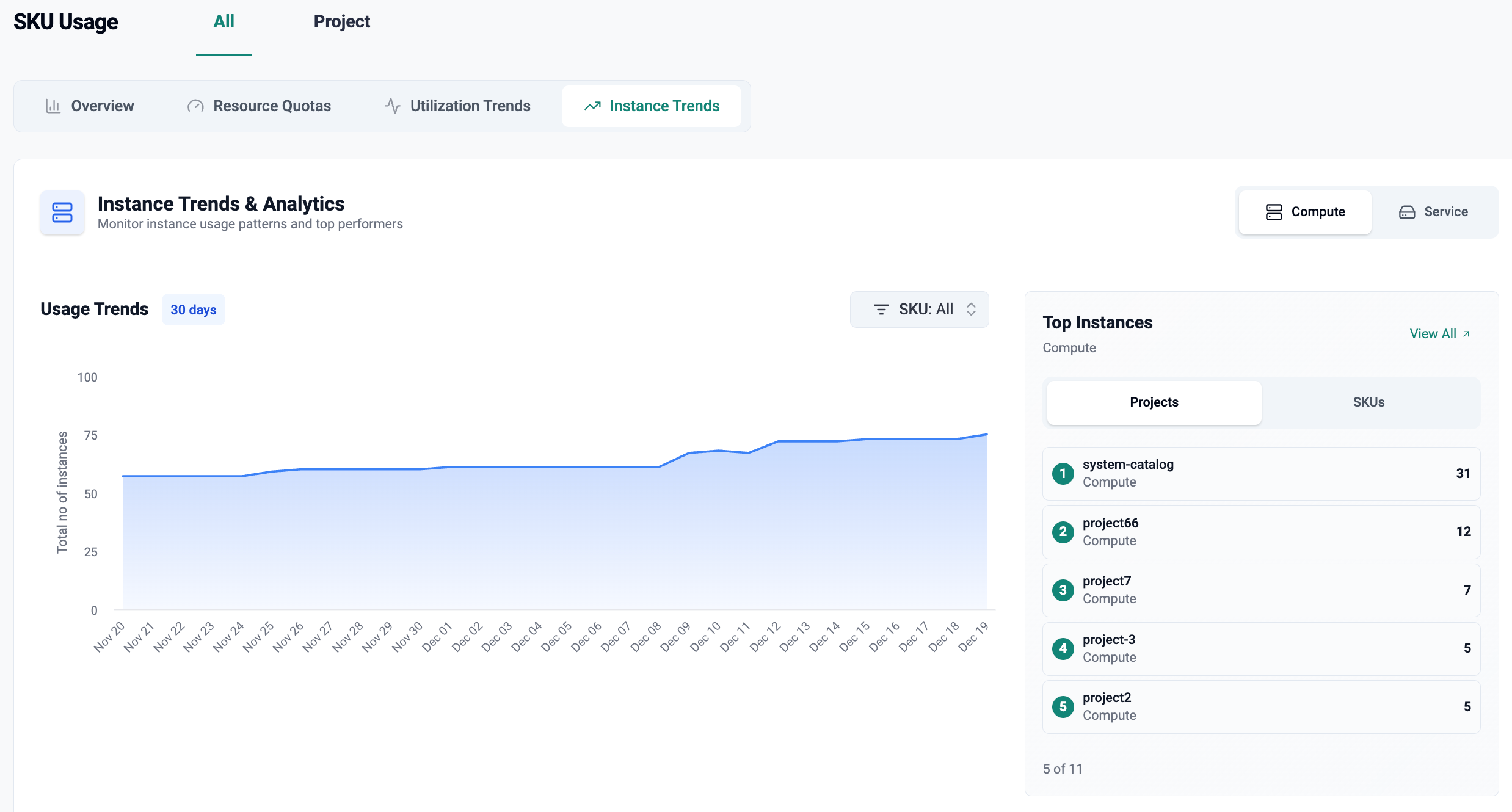Screen dimensions: 1512x812
Task: Click the Dec 19 point on chart line
Action: 986,435
